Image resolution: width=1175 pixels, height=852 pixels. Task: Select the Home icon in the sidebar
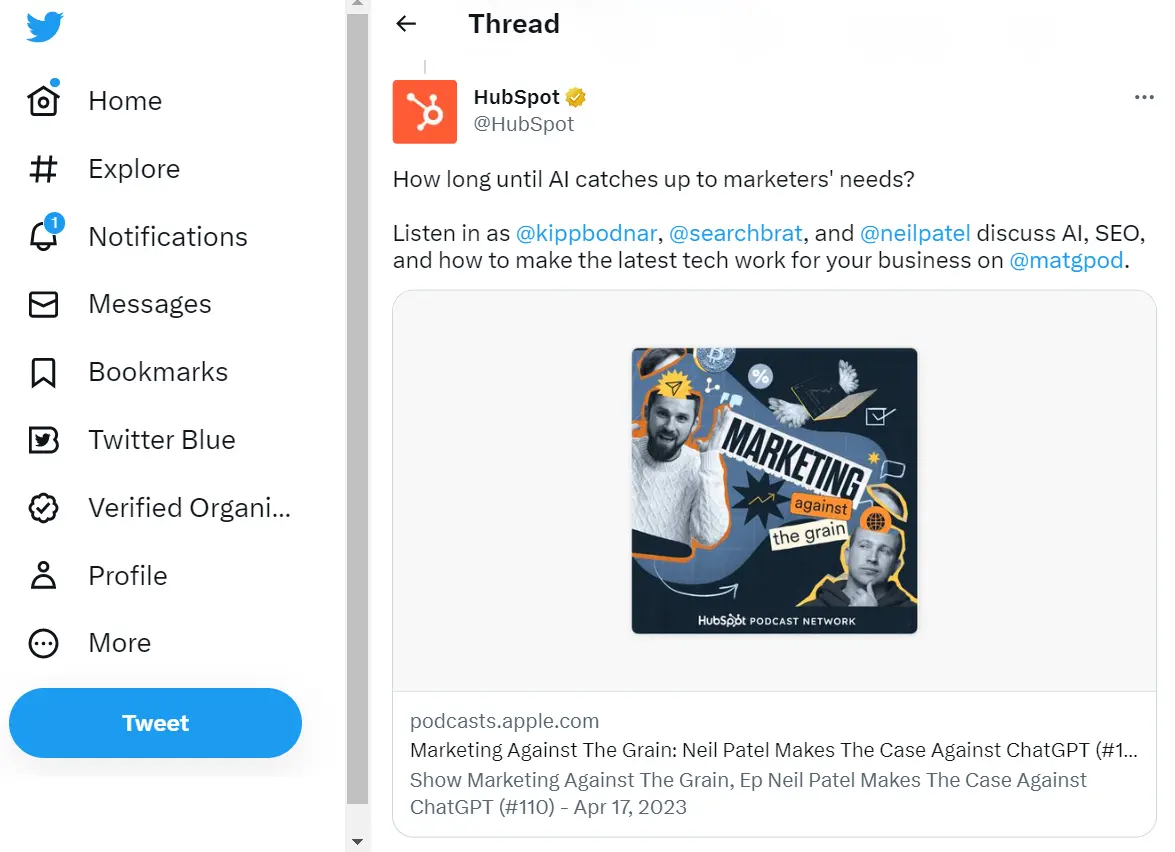click(x=43, y=100)
